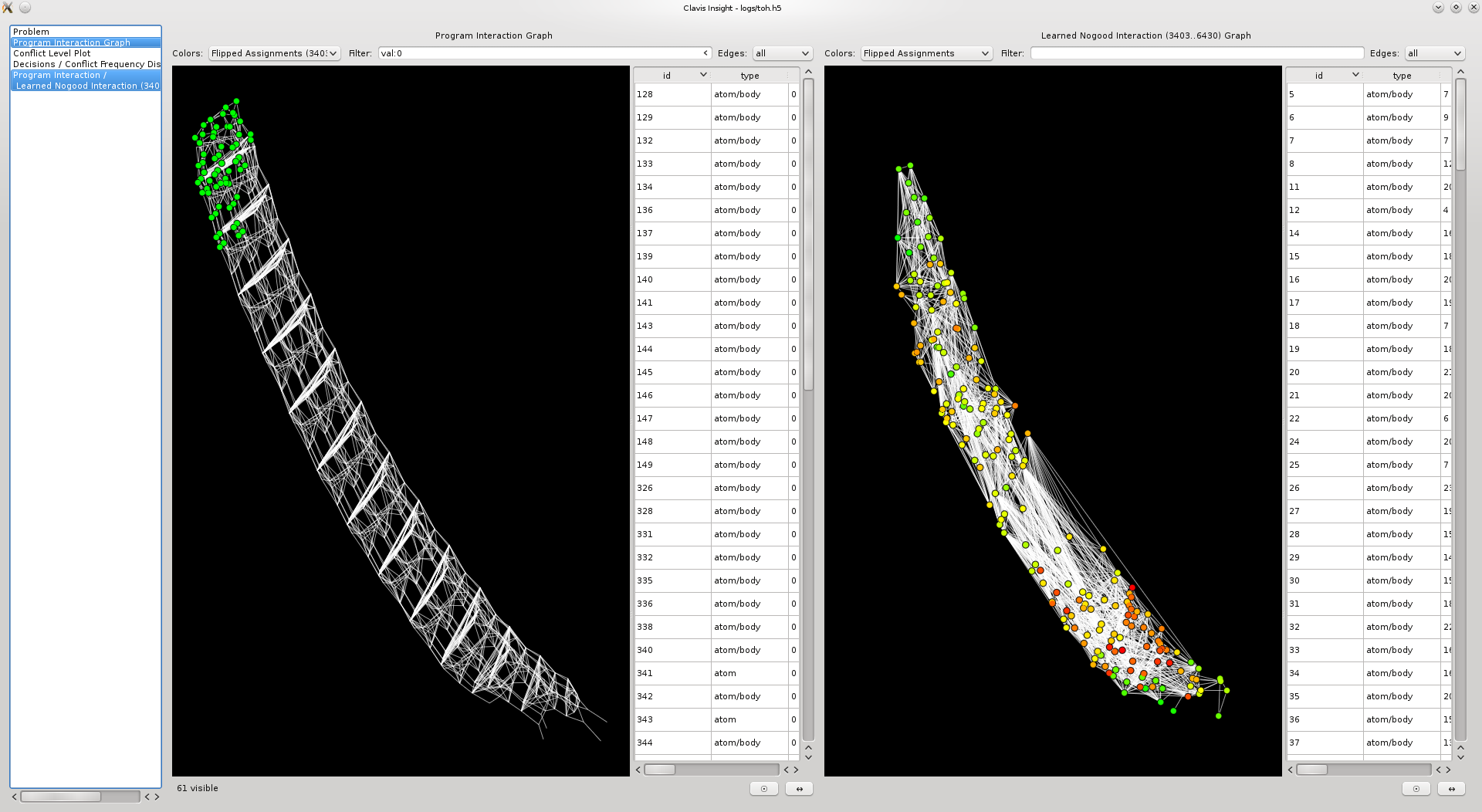This screenshot has width=1482, height=812.
Task: Click the right graph Filter text field
Action: [x=1196, y=53]
